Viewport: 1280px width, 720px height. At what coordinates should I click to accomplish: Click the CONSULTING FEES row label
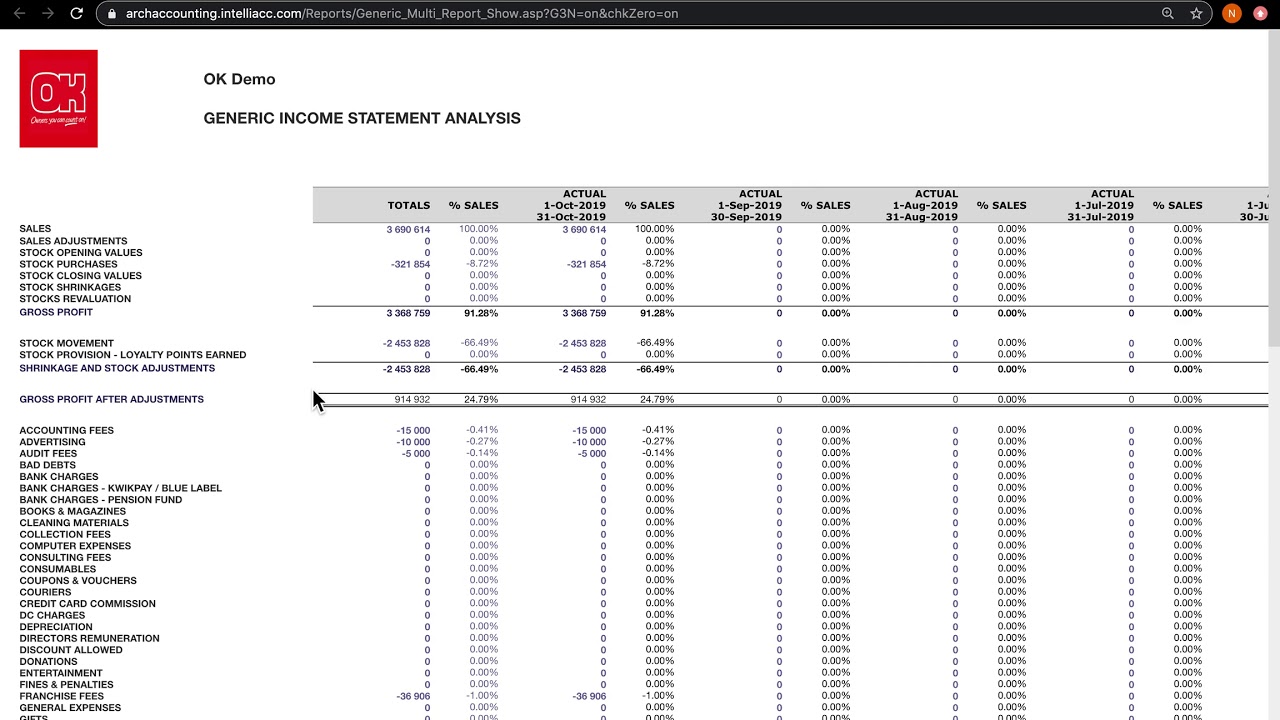tap(65, 558)
